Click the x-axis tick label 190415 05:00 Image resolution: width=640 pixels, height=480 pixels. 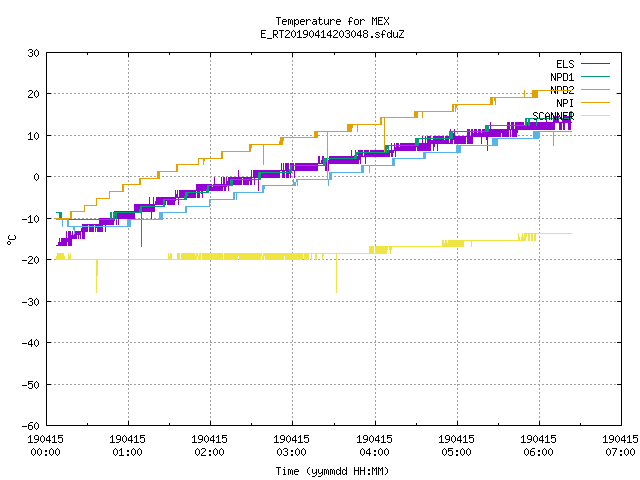pos(456,446)
